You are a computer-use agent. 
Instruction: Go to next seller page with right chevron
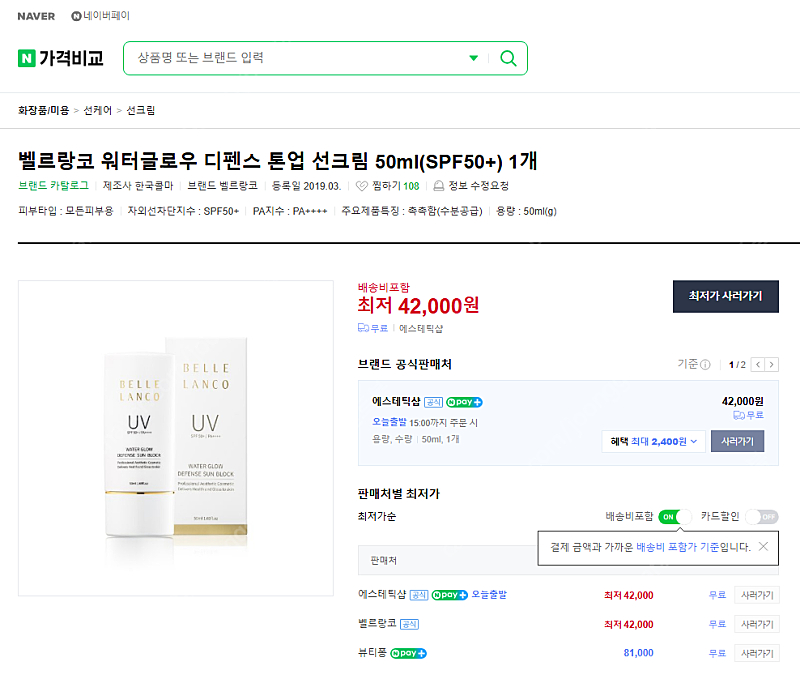(771, 364)
